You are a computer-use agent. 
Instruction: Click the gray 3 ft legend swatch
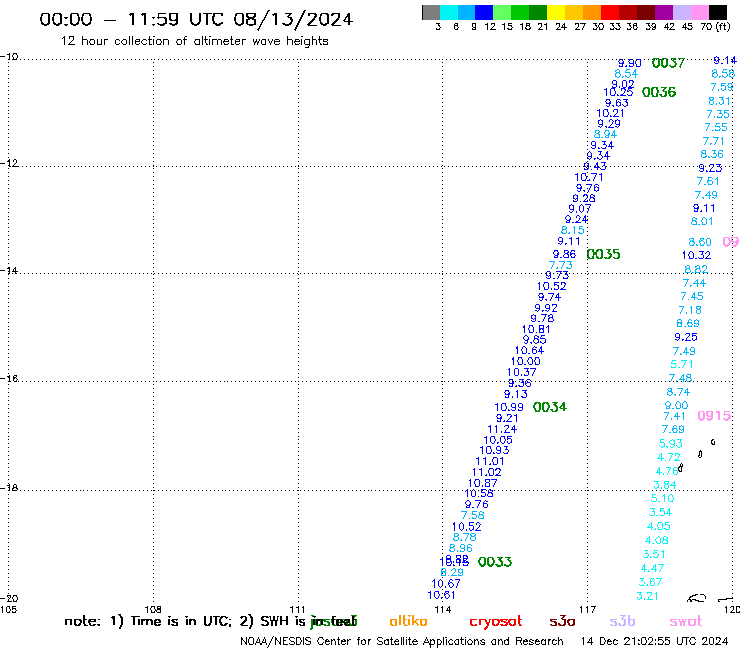(431, 12)
